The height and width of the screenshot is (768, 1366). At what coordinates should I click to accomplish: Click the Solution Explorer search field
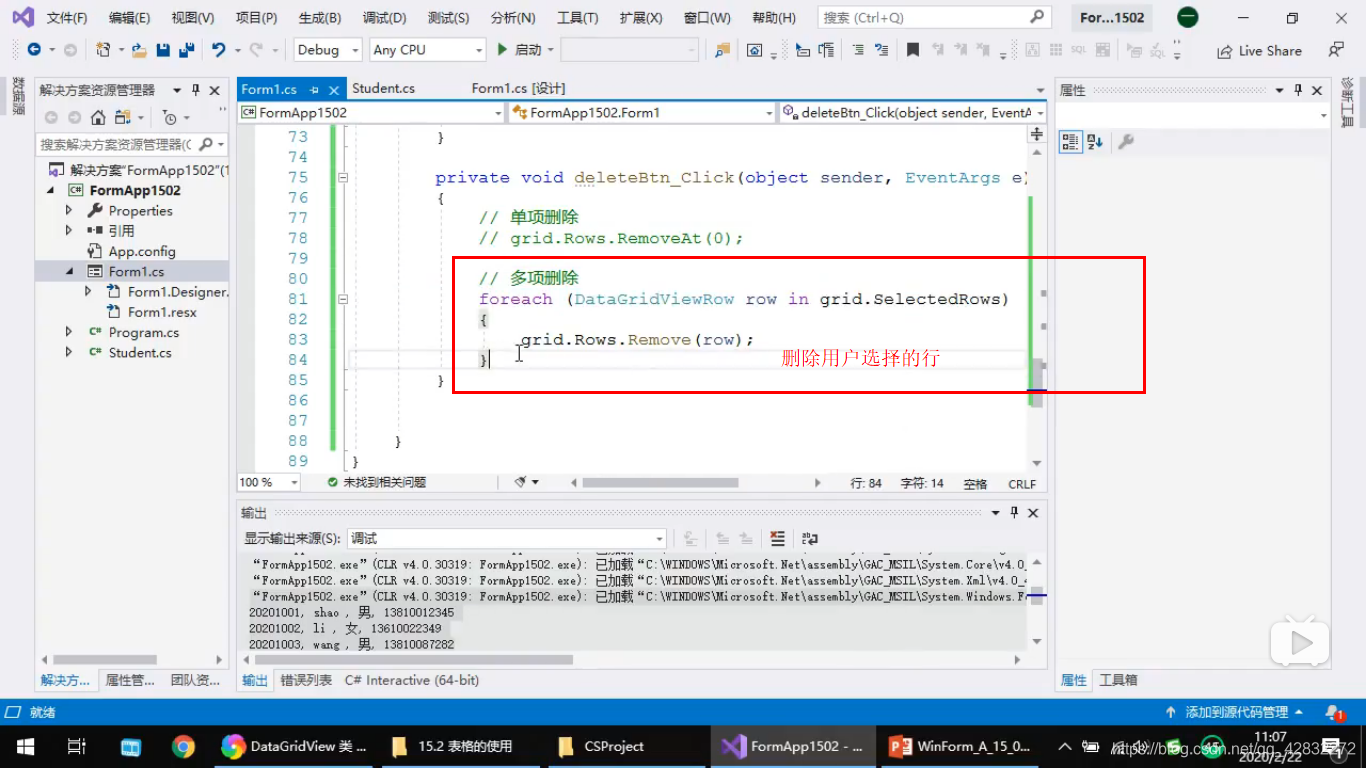point(130,145)
